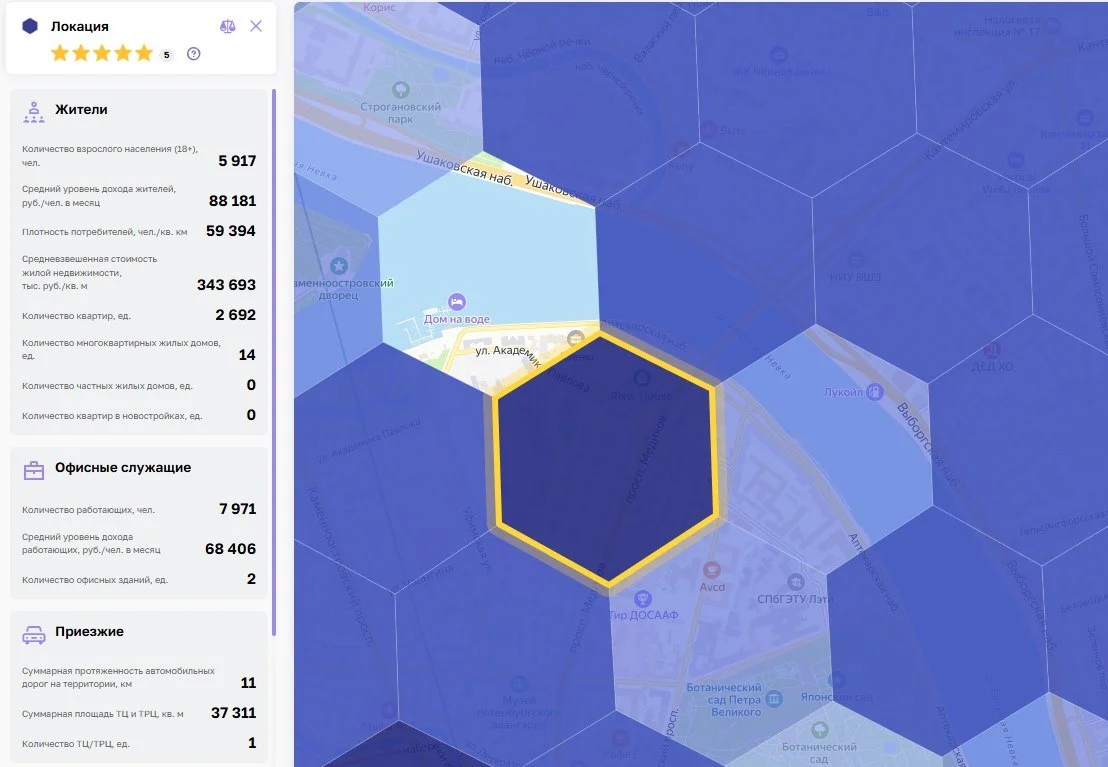Click the Количество офисных зданий label

[95, 580]
